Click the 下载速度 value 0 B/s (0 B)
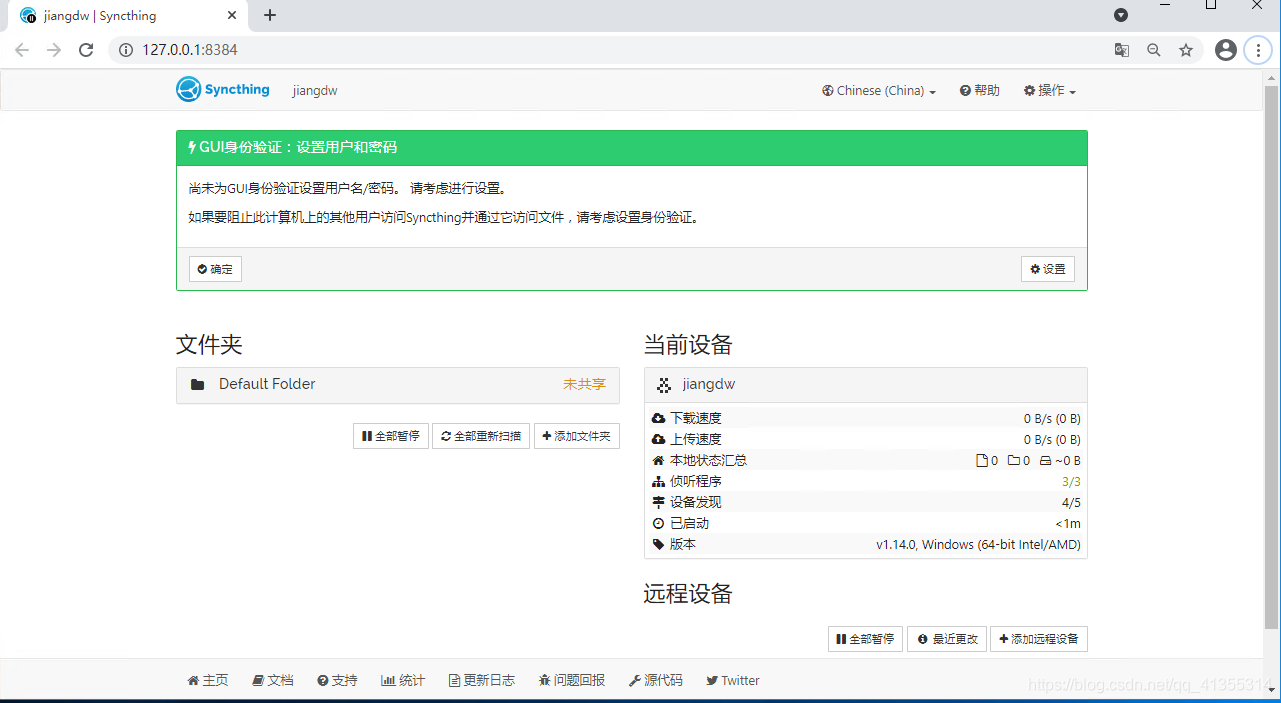The height and width of the screenshot is (703, 1281). coord(1052,418)
